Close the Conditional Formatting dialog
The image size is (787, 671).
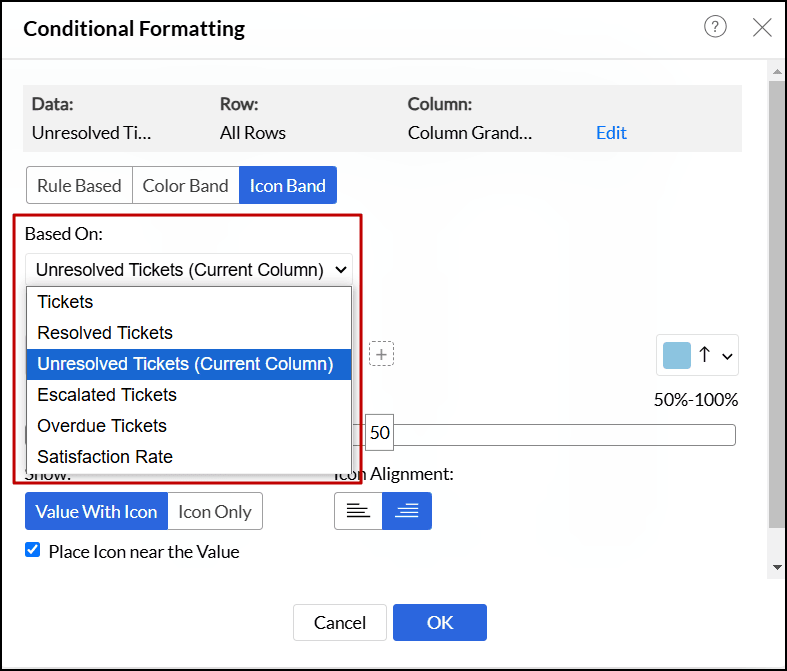[762, 27]
